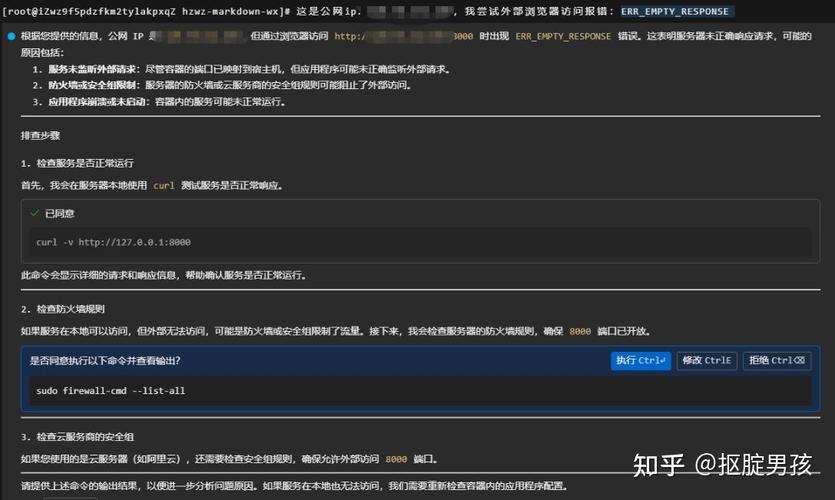Viewport: 835px width, 500px height.
Task: Click the 拒绝 button
Action: [x=777, y=361]
